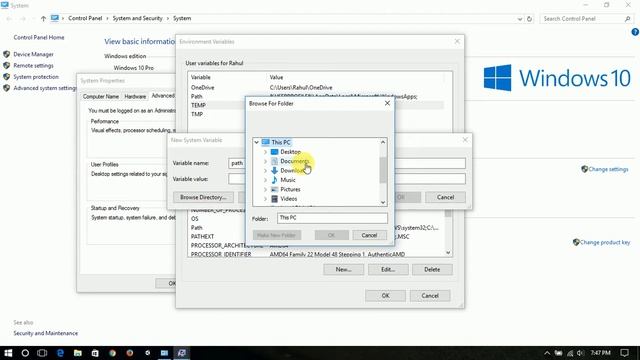Select Documents in the folder tree

(x=294, y=161)
